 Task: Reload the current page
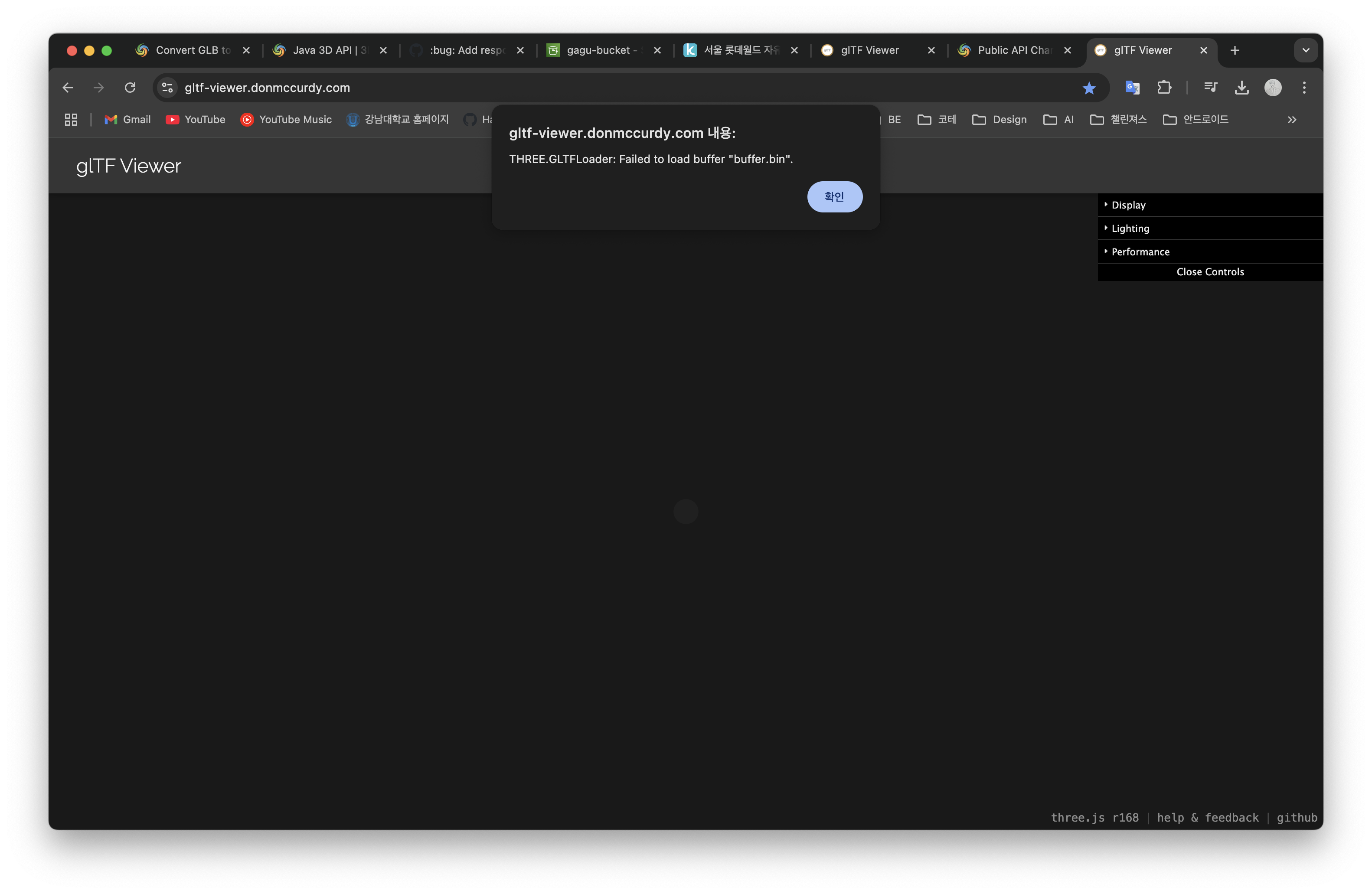(x=130, y=88)
